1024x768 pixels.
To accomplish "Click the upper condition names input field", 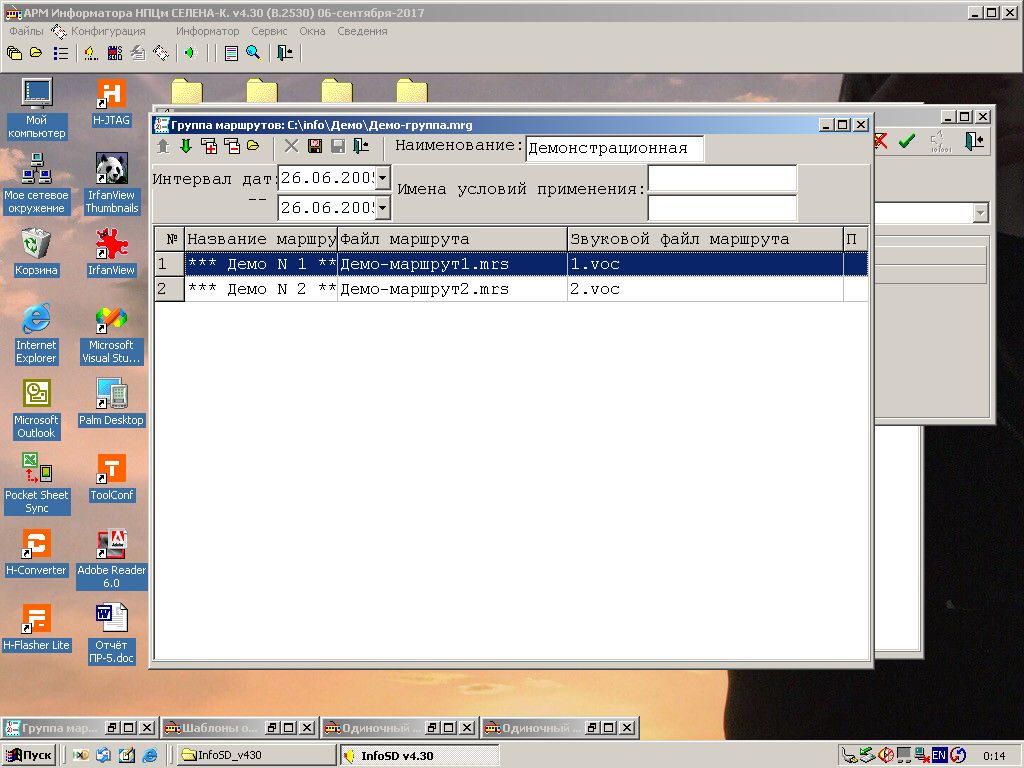I will point(722,178).
